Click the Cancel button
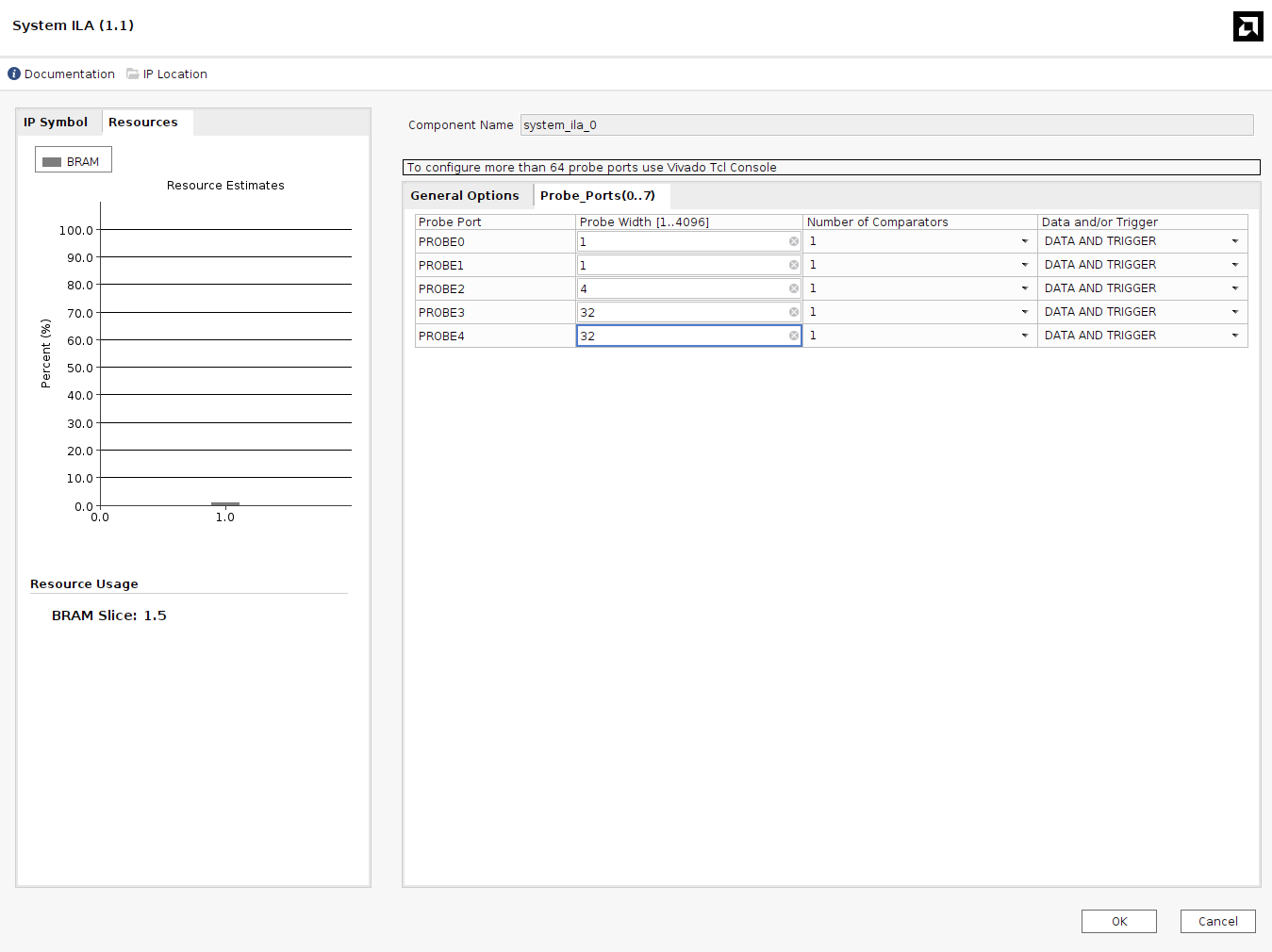 [x=1218, y=922]
